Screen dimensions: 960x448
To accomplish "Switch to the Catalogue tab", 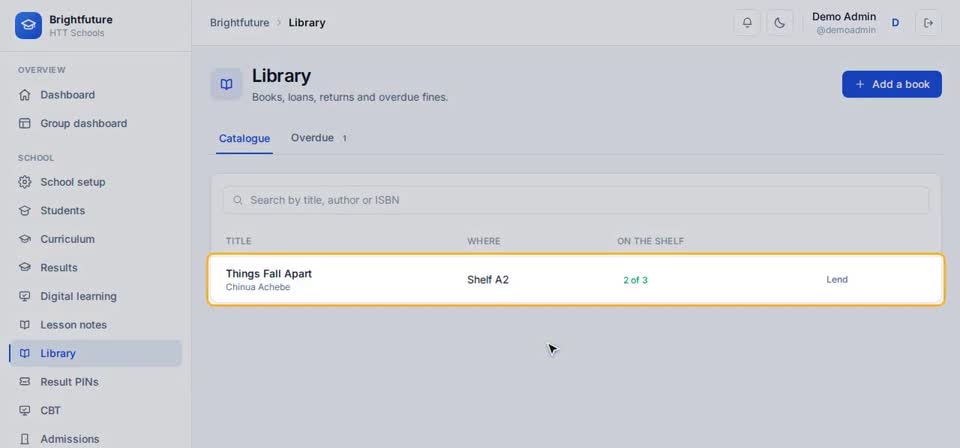I will click(x=244, y=138).
